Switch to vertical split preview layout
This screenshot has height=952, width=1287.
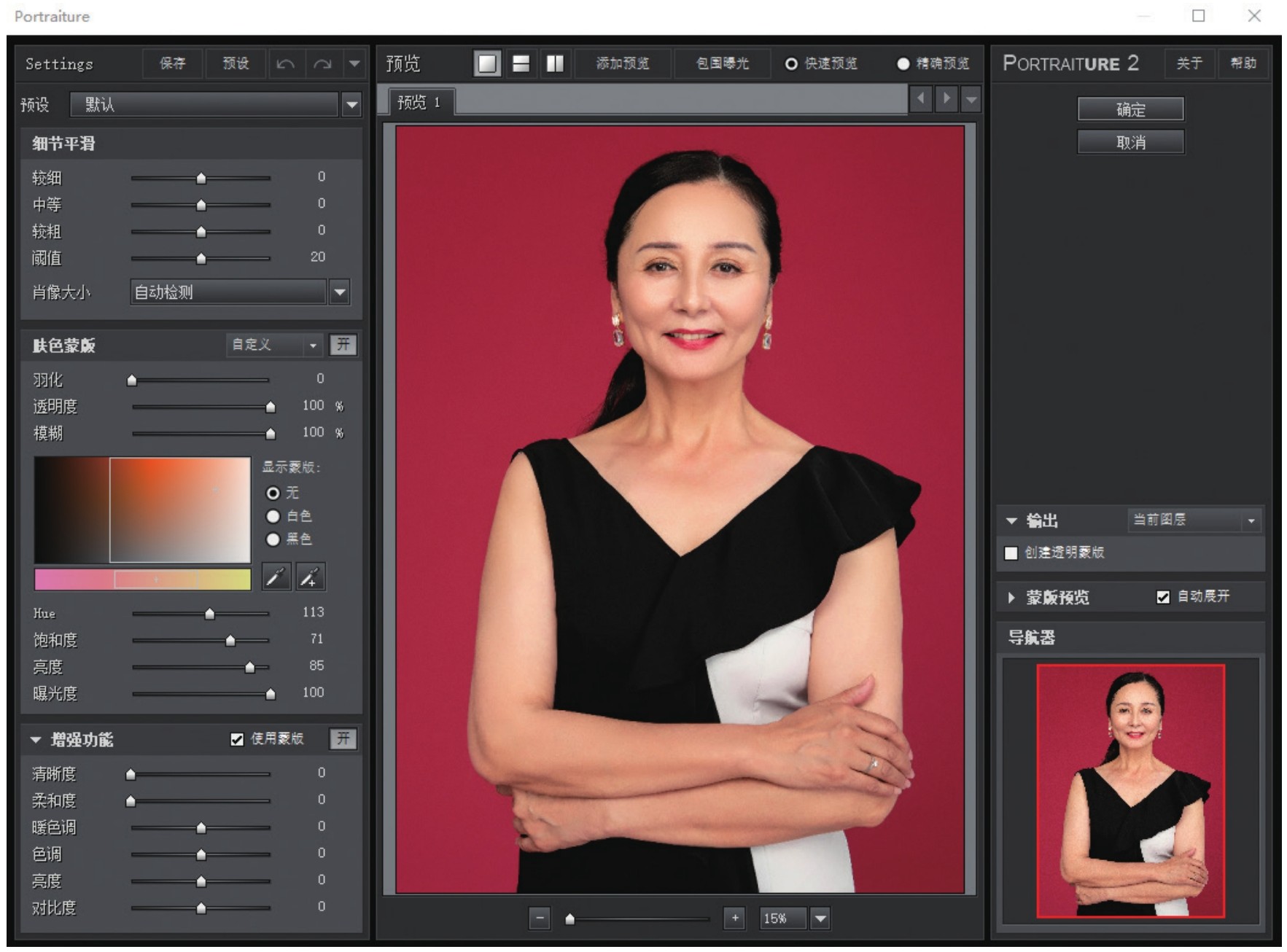tap(555, 64)
